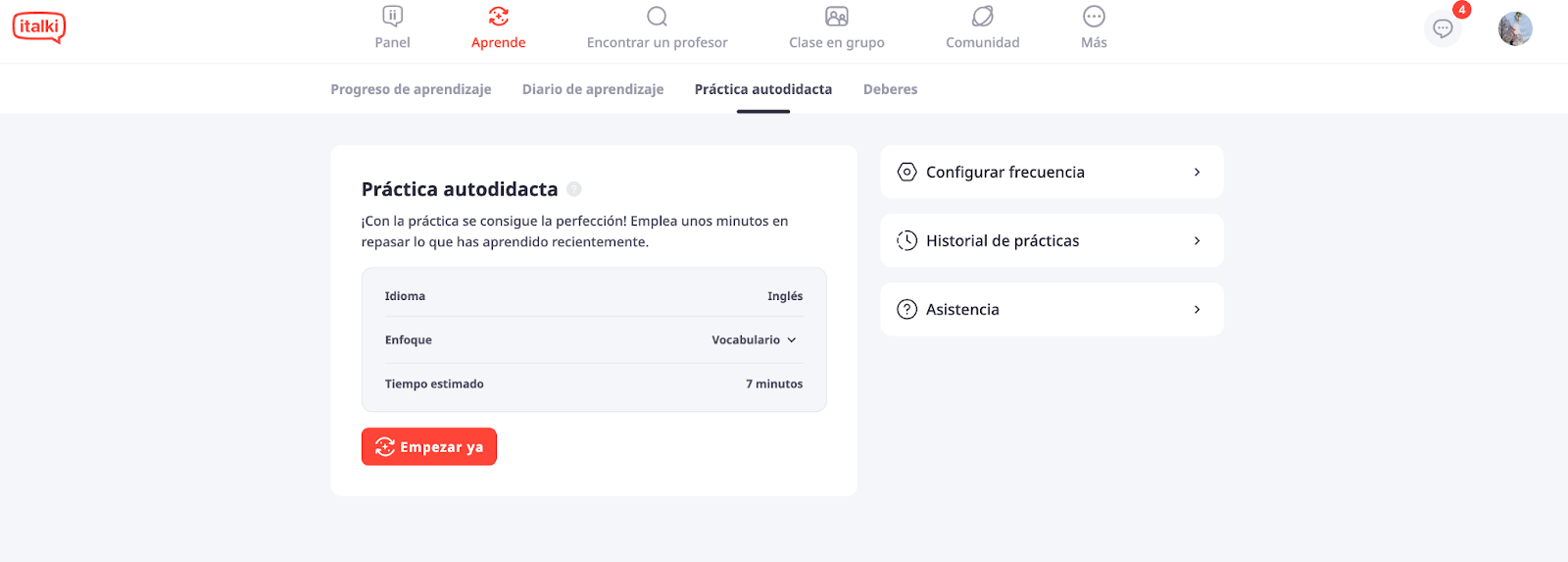
Task: Open the user profile avatar
Action: point(1515,28)
